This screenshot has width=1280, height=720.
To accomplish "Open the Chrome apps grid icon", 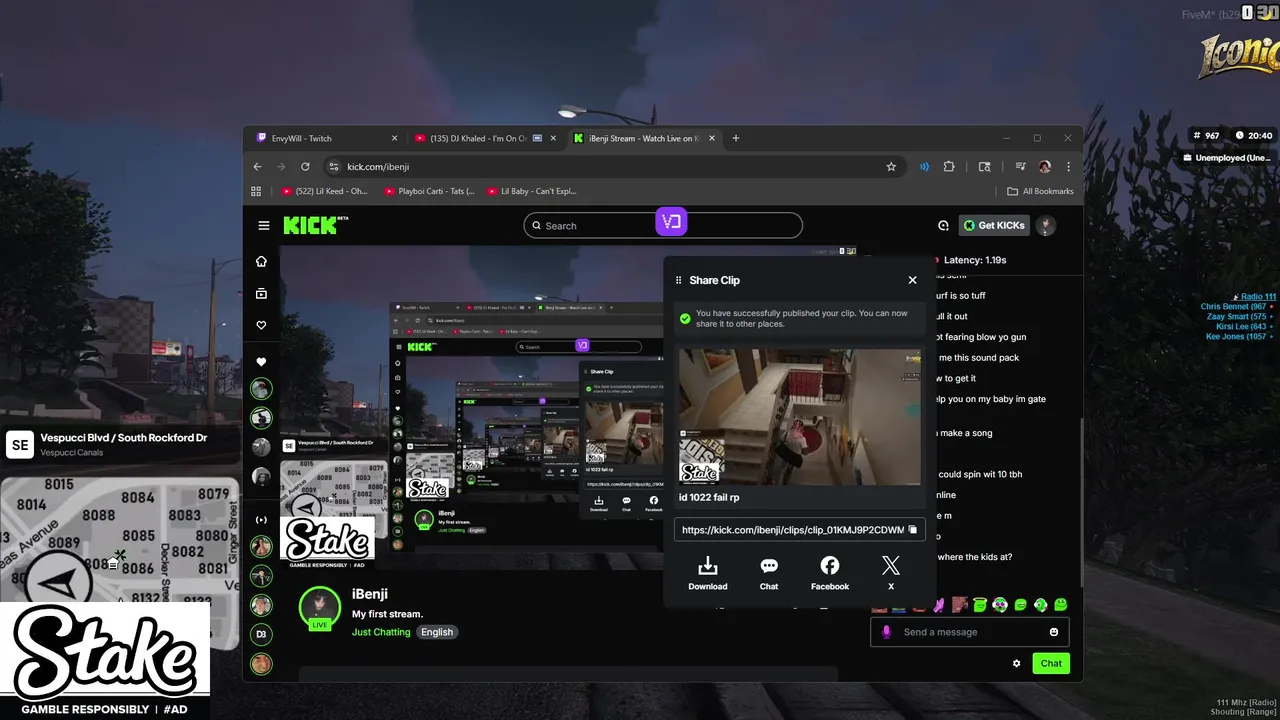I will click(256, 191).
